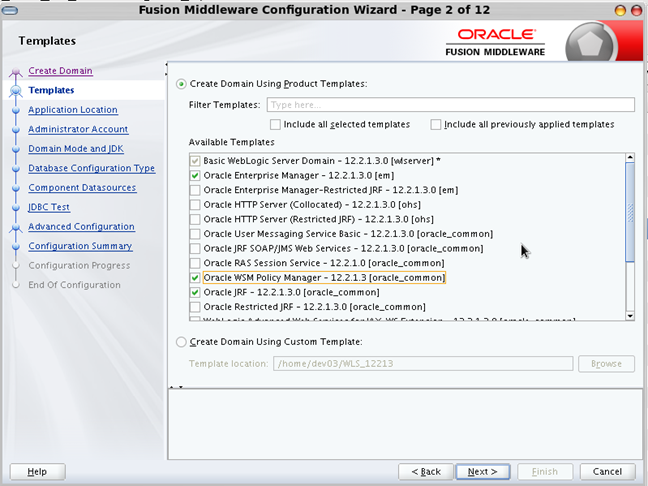Check Oracle RAS Session Service template
Screen dimensions: 648x486
click(195, 263)
